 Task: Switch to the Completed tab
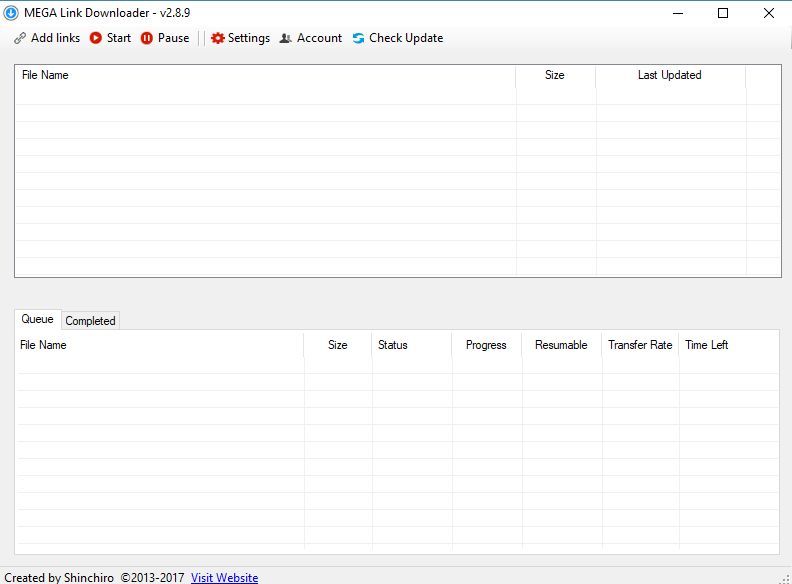[90, 321]
